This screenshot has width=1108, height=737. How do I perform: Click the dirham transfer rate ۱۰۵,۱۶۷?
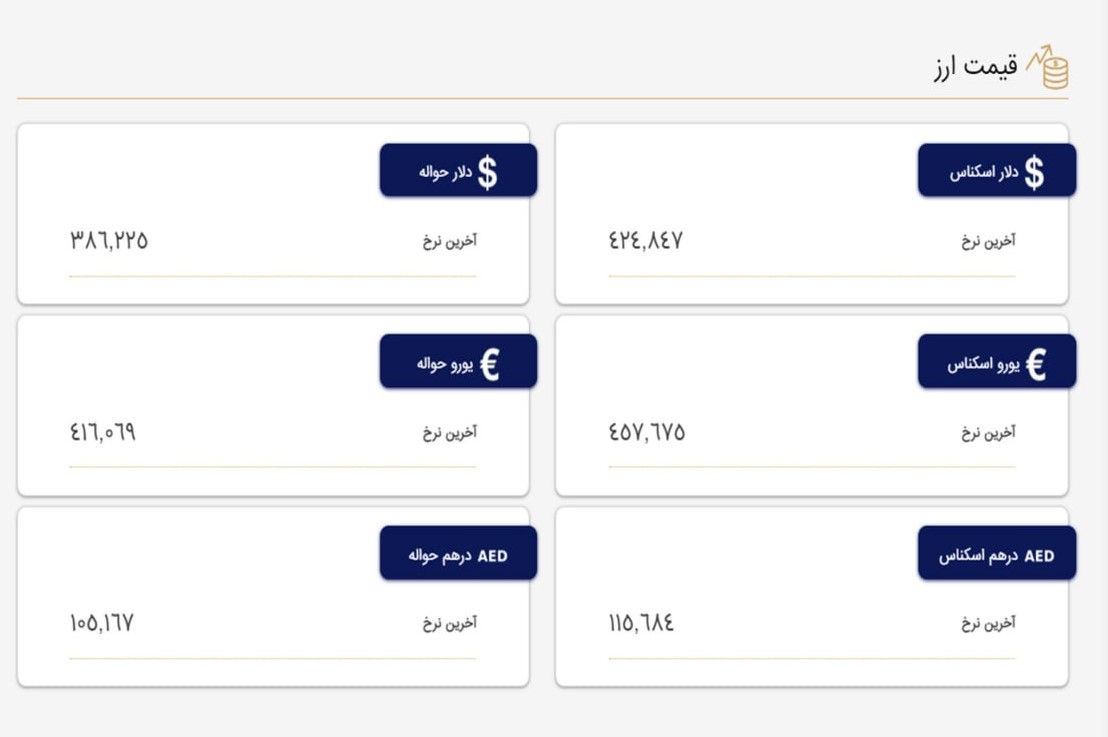102,623
